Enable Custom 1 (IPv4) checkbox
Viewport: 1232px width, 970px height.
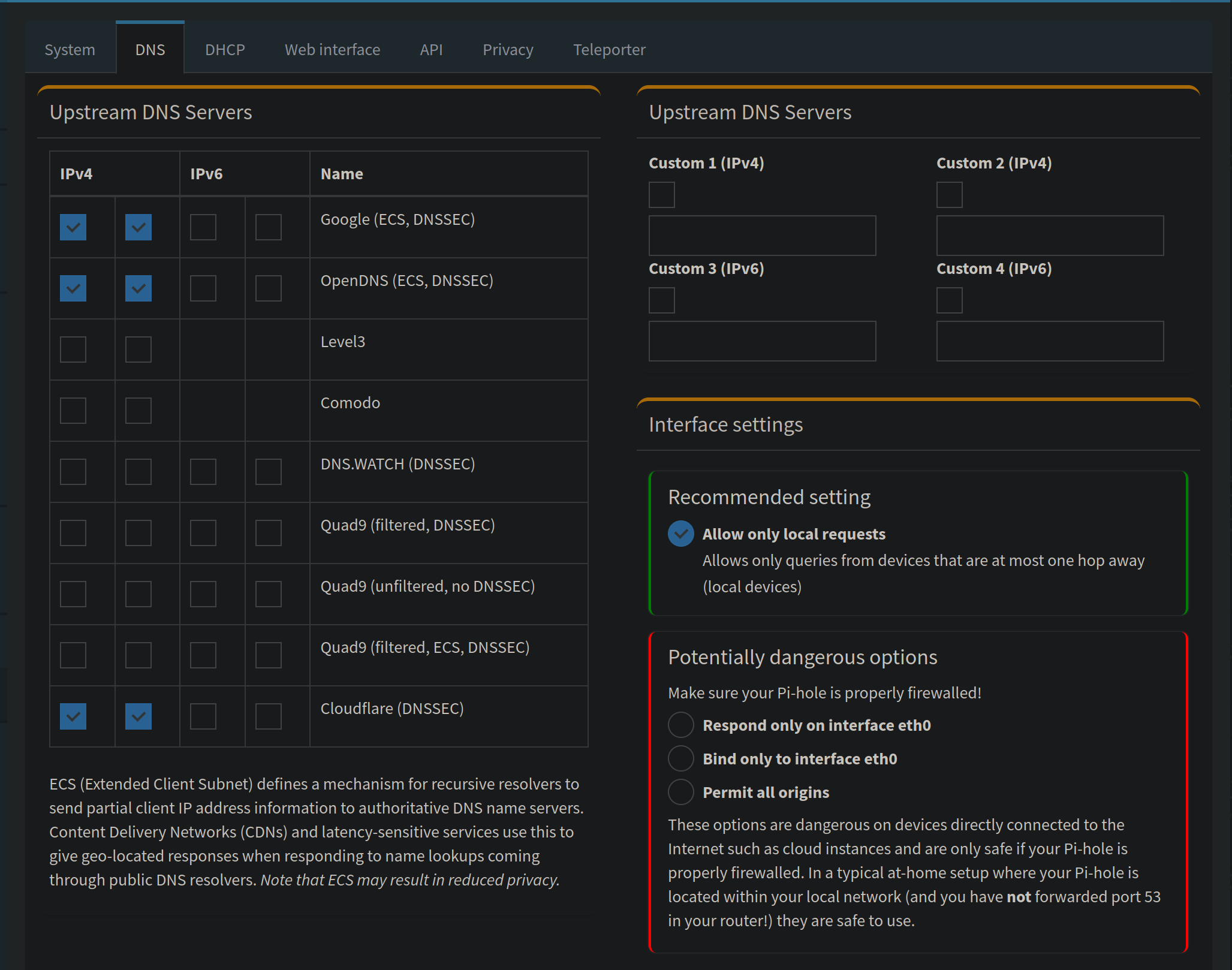click(662, 195)
